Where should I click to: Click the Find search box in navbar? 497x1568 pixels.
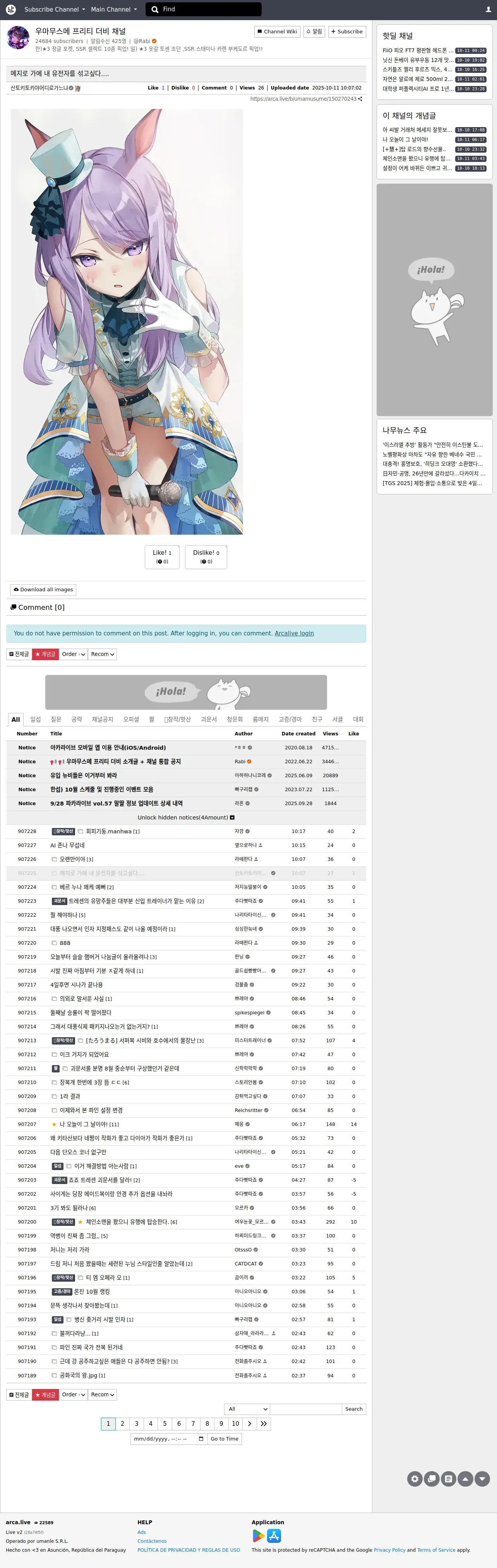click(x=203, y=9)
